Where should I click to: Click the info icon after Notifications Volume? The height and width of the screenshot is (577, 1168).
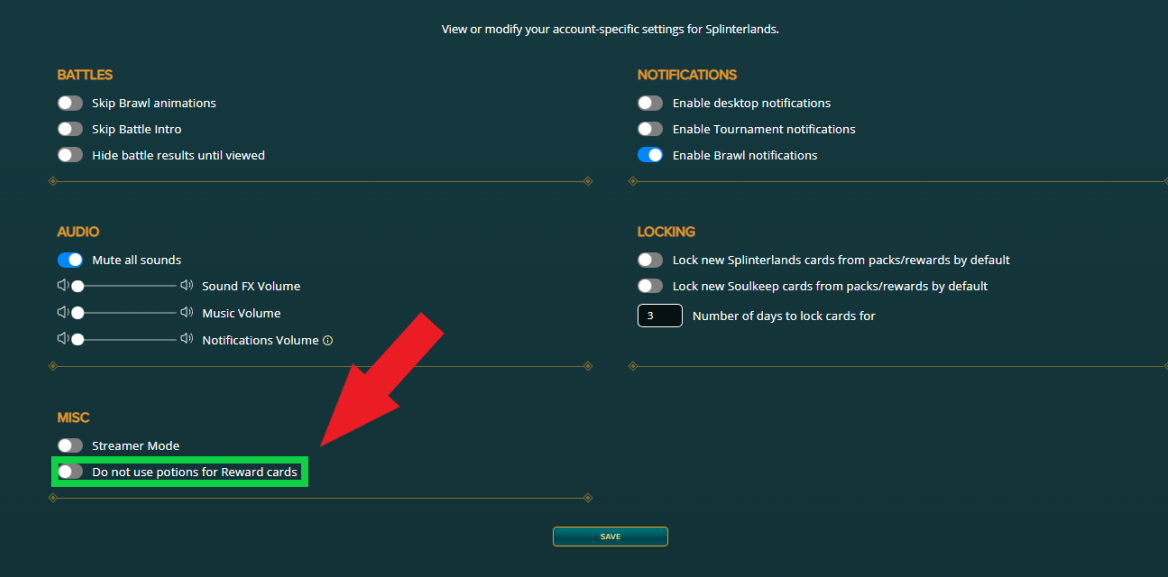[x=328, y=340]
